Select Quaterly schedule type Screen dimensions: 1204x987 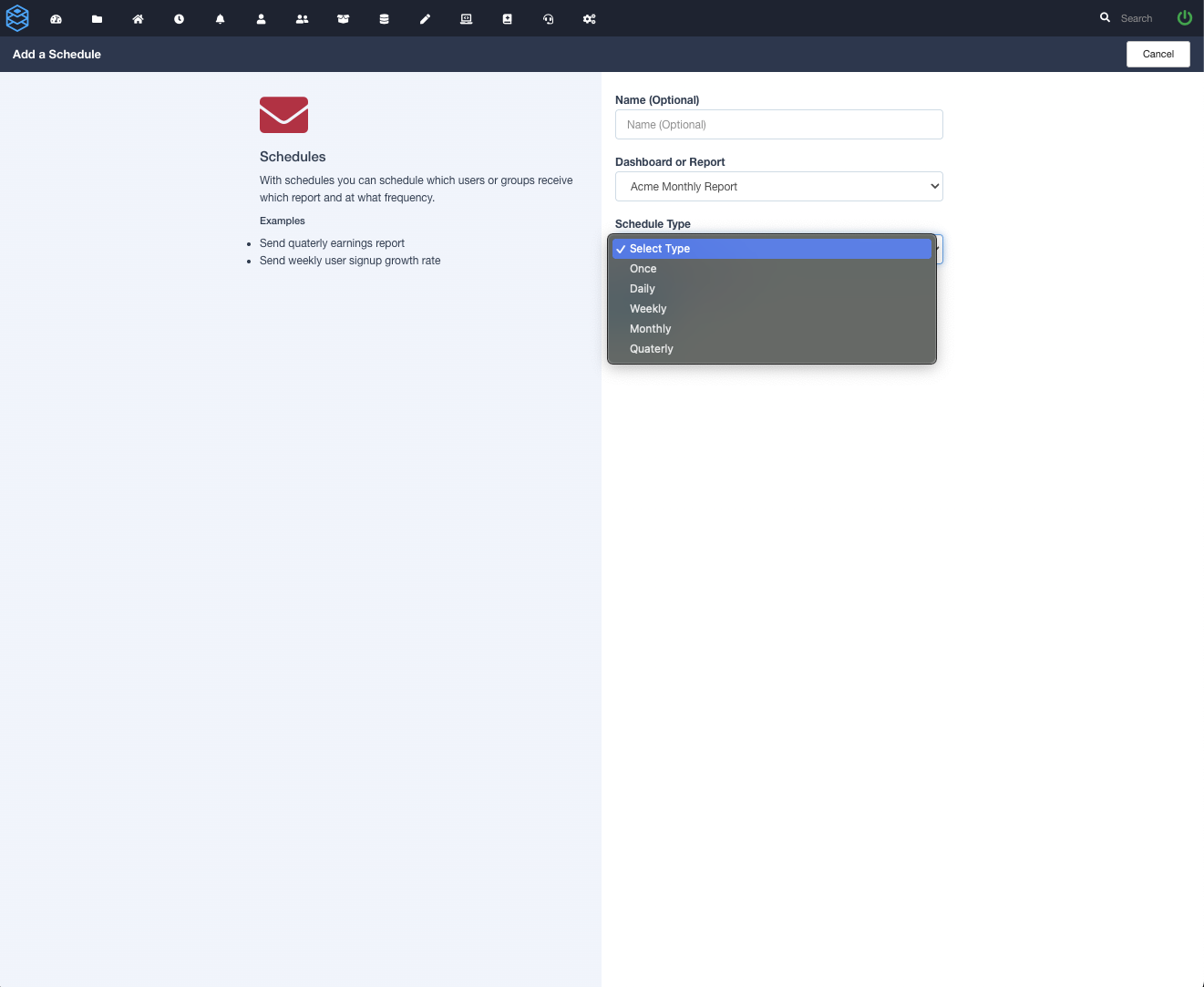pyautogui.click(x=772, y=349)
